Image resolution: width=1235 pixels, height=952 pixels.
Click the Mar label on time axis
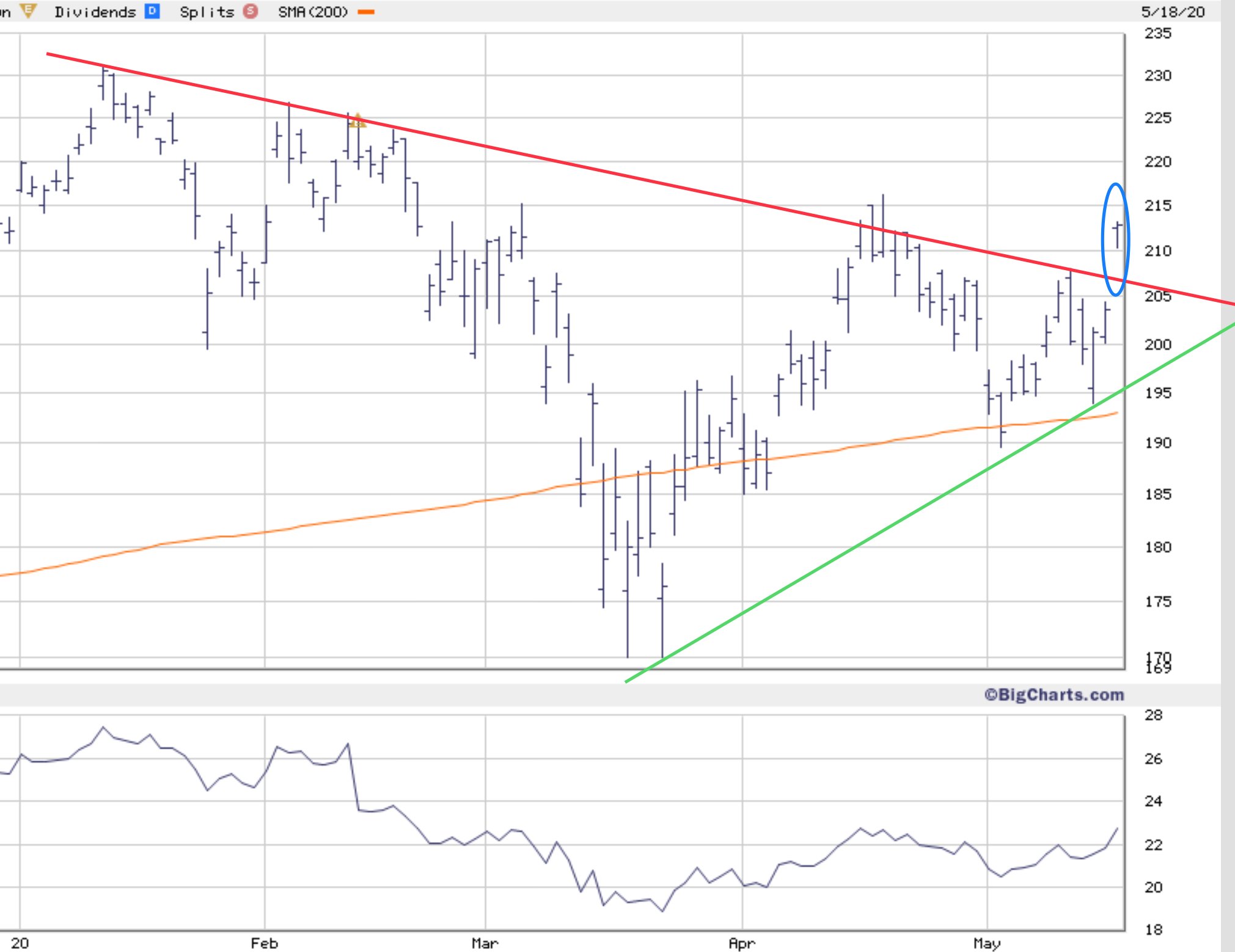pos(485,943)
